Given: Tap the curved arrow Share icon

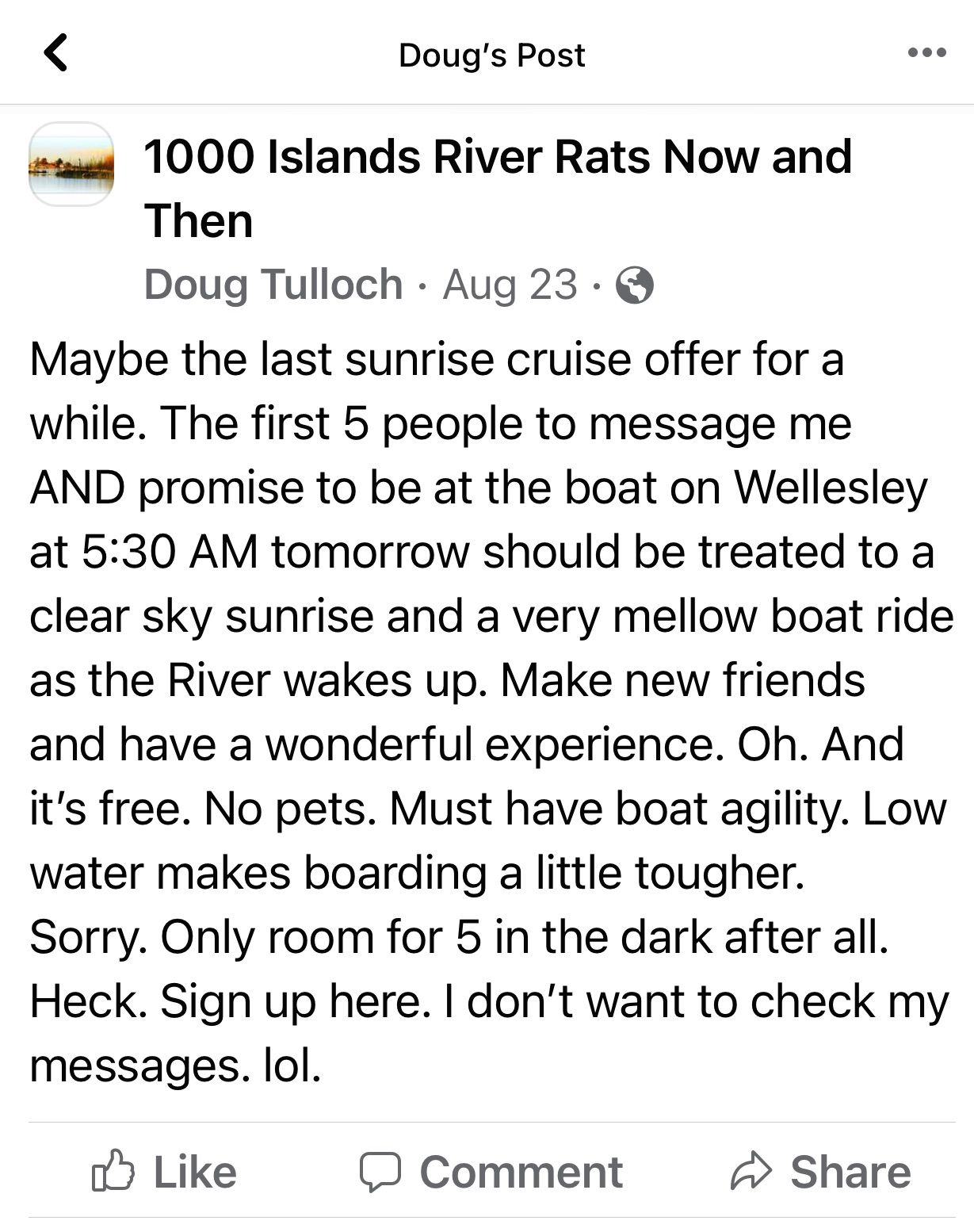Looking at the screenshot, I should 751,1172.
